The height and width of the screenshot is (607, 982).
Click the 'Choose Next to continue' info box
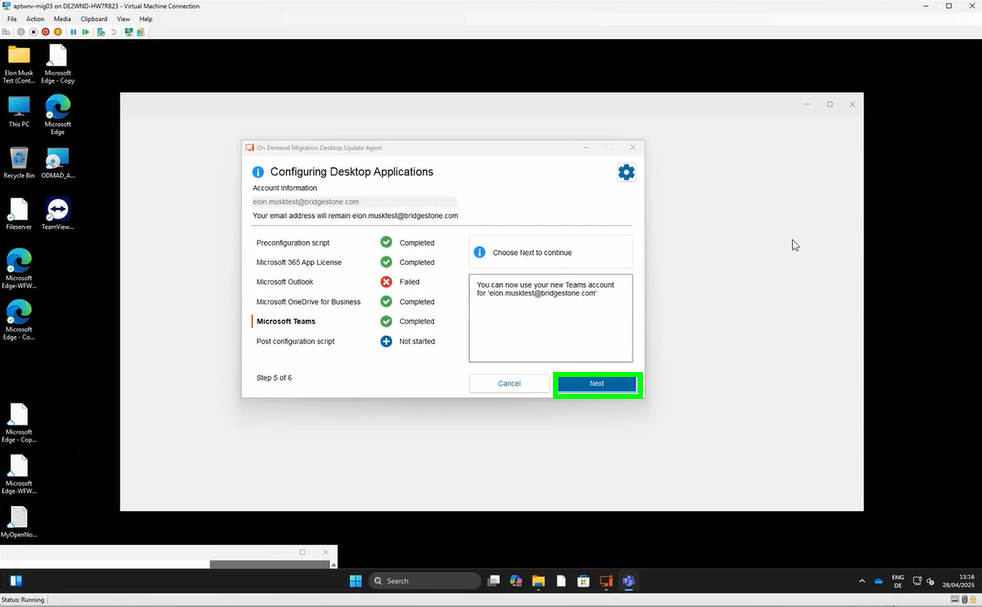[x=550, y=252]
